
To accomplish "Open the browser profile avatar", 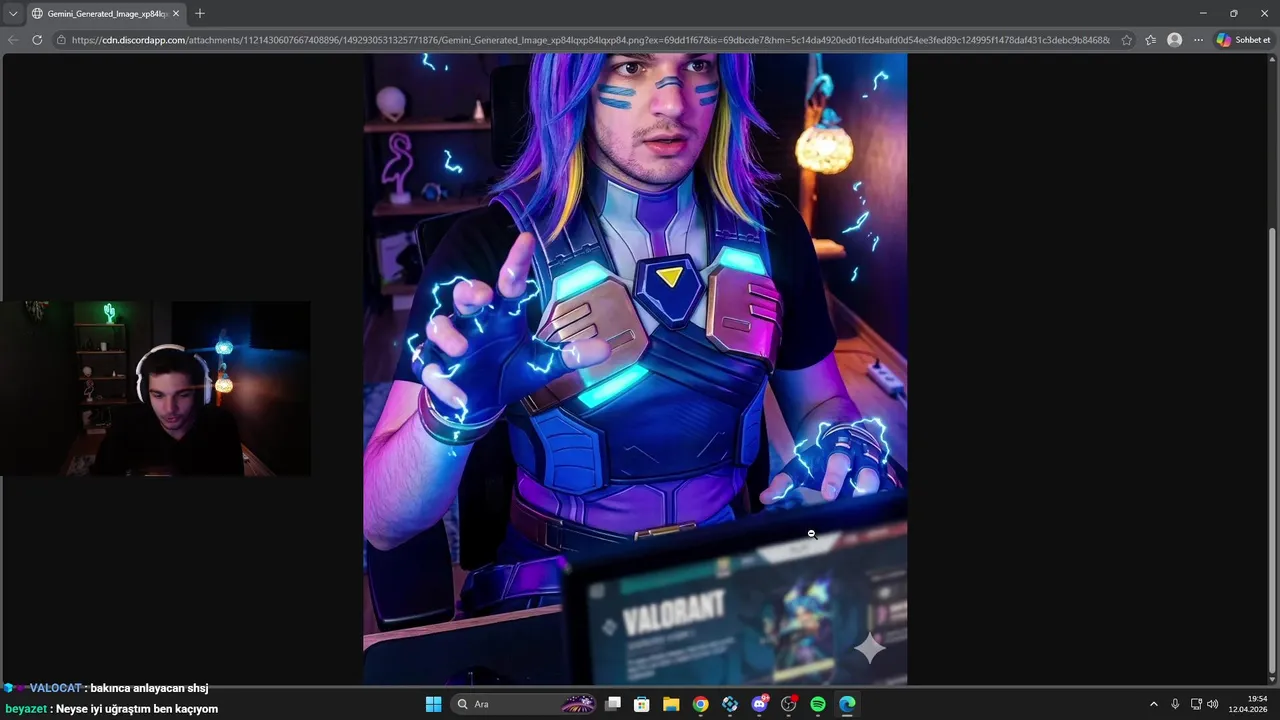I will click(1174, 40).
